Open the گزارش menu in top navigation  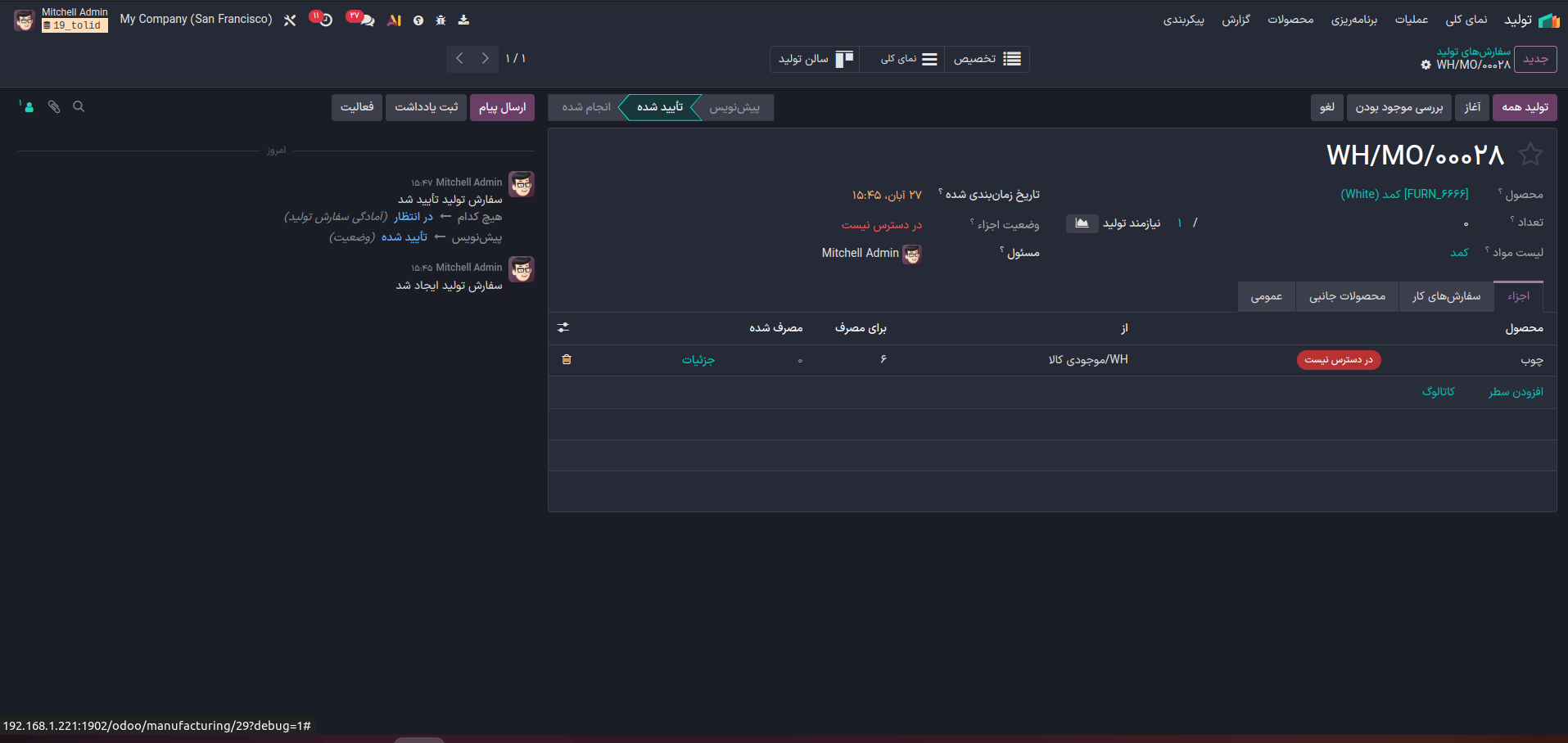1236,20
